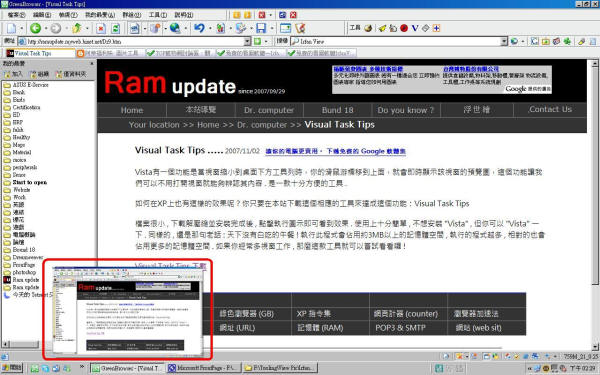Click the green Refresh page icon
The height and width of the screenshot is (375, 600).
pos(116,28)
